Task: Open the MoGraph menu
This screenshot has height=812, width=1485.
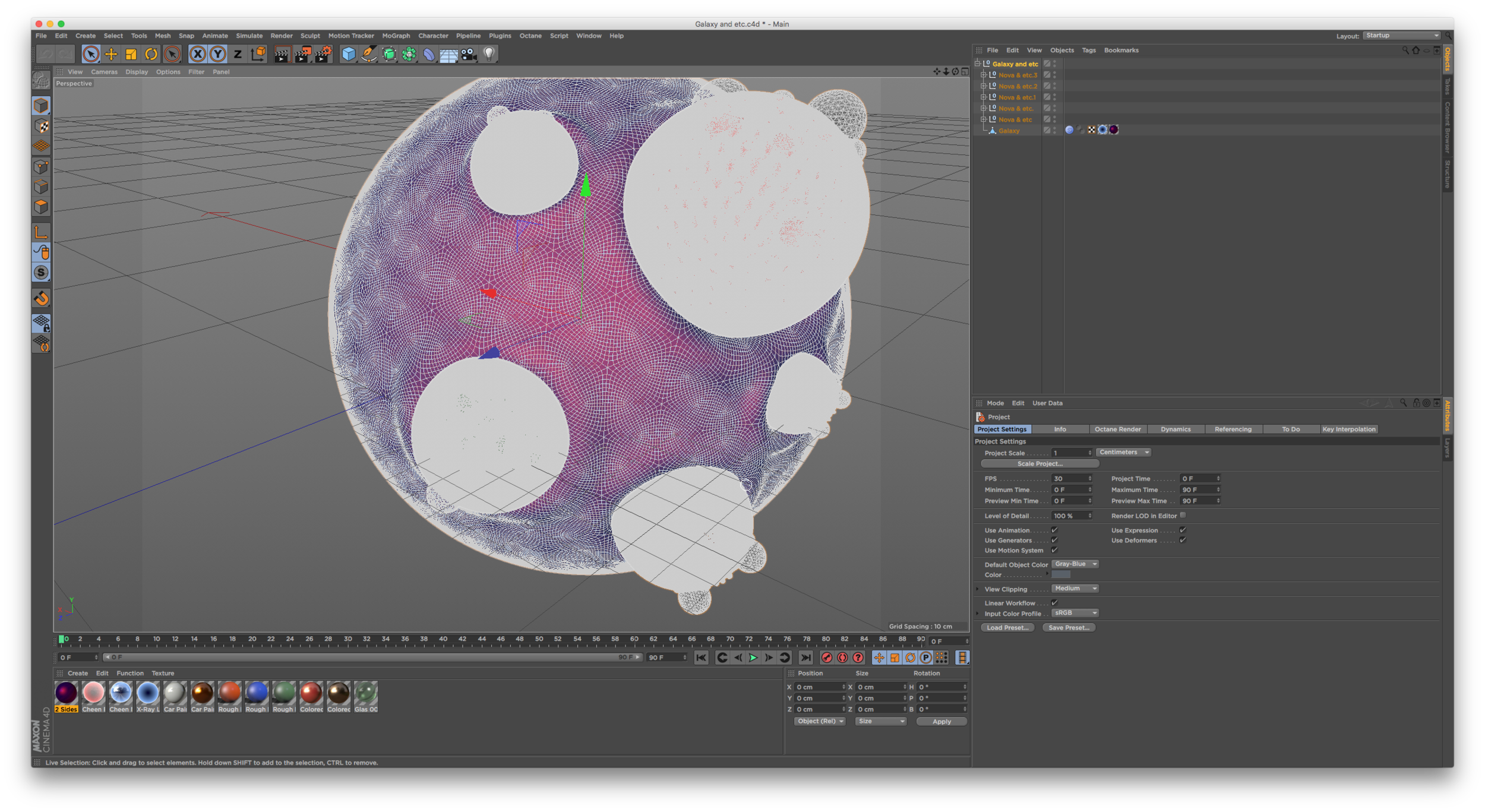Action: (x=396, y=36)
